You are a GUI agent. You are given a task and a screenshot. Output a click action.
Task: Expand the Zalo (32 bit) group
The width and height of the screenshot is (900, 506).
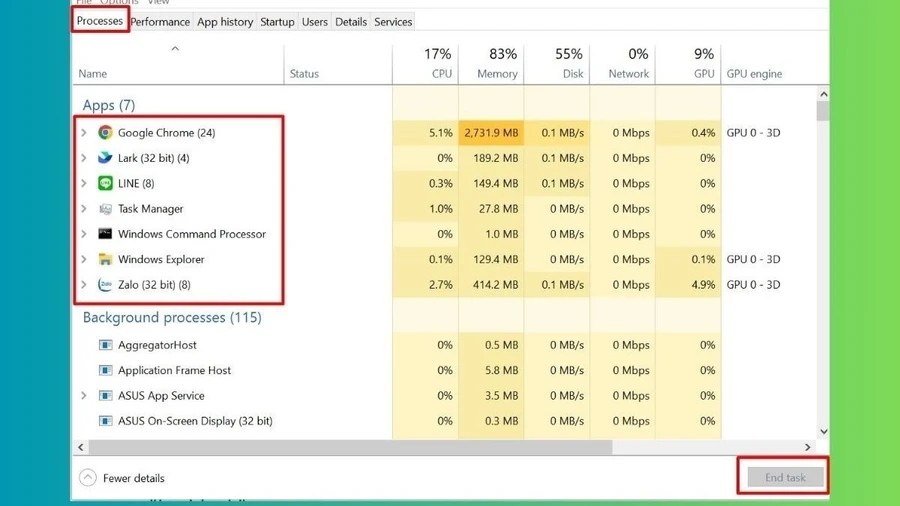click(84, 285)
